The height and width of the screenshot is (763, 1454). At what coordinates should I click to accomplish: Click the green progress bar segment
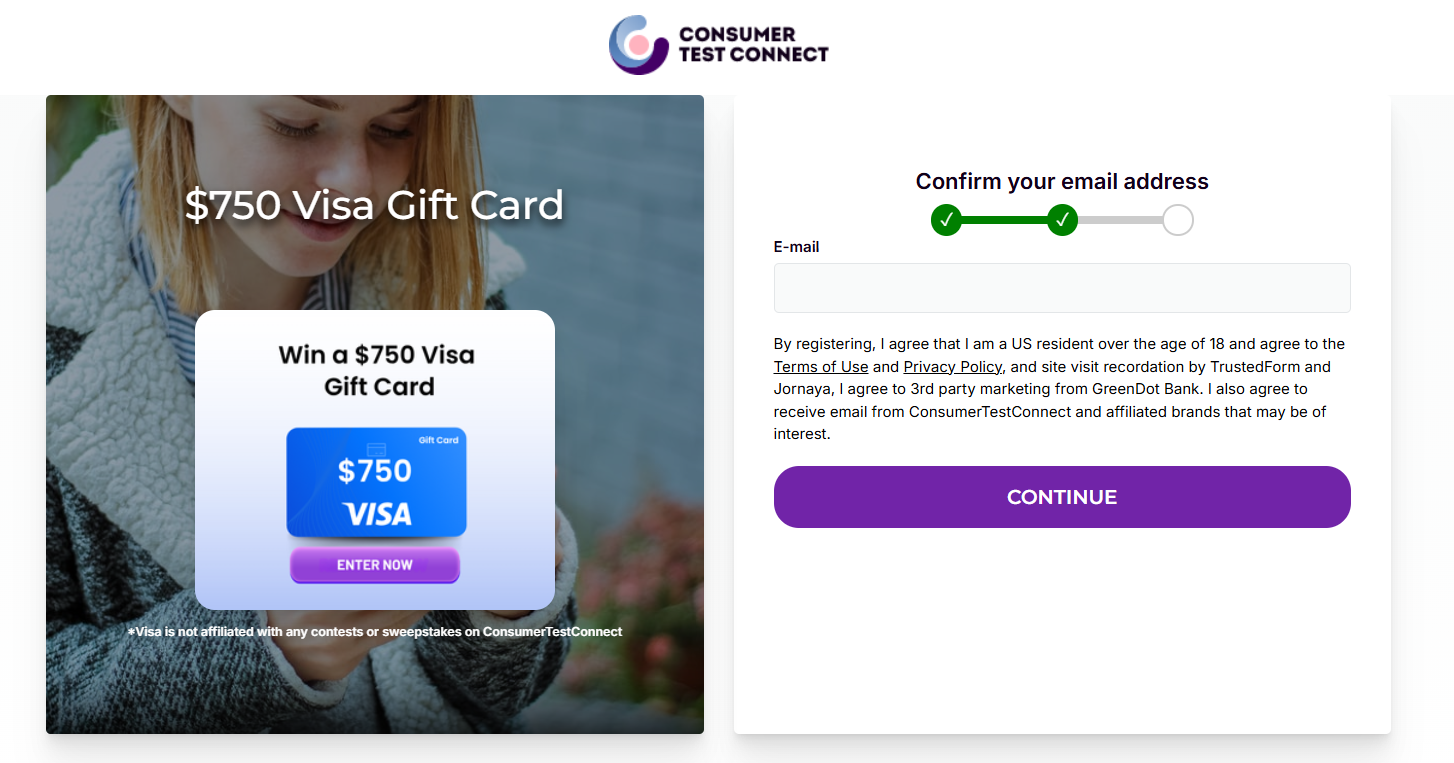[1004, 220]
